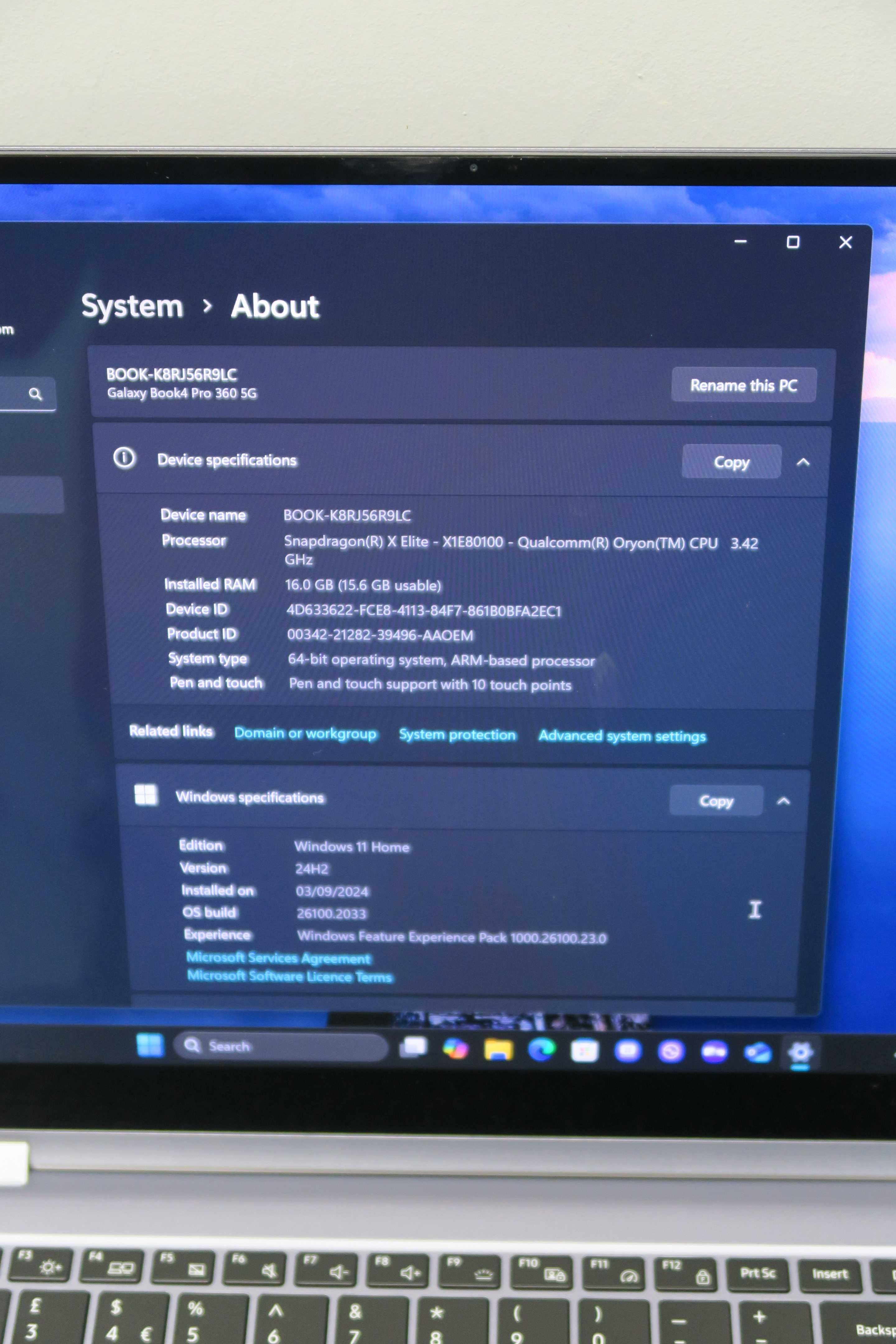Open Microsoft Services Agreement link
Image resolution: width=896 pixels, height=1344 pixels.
point(278,958)
